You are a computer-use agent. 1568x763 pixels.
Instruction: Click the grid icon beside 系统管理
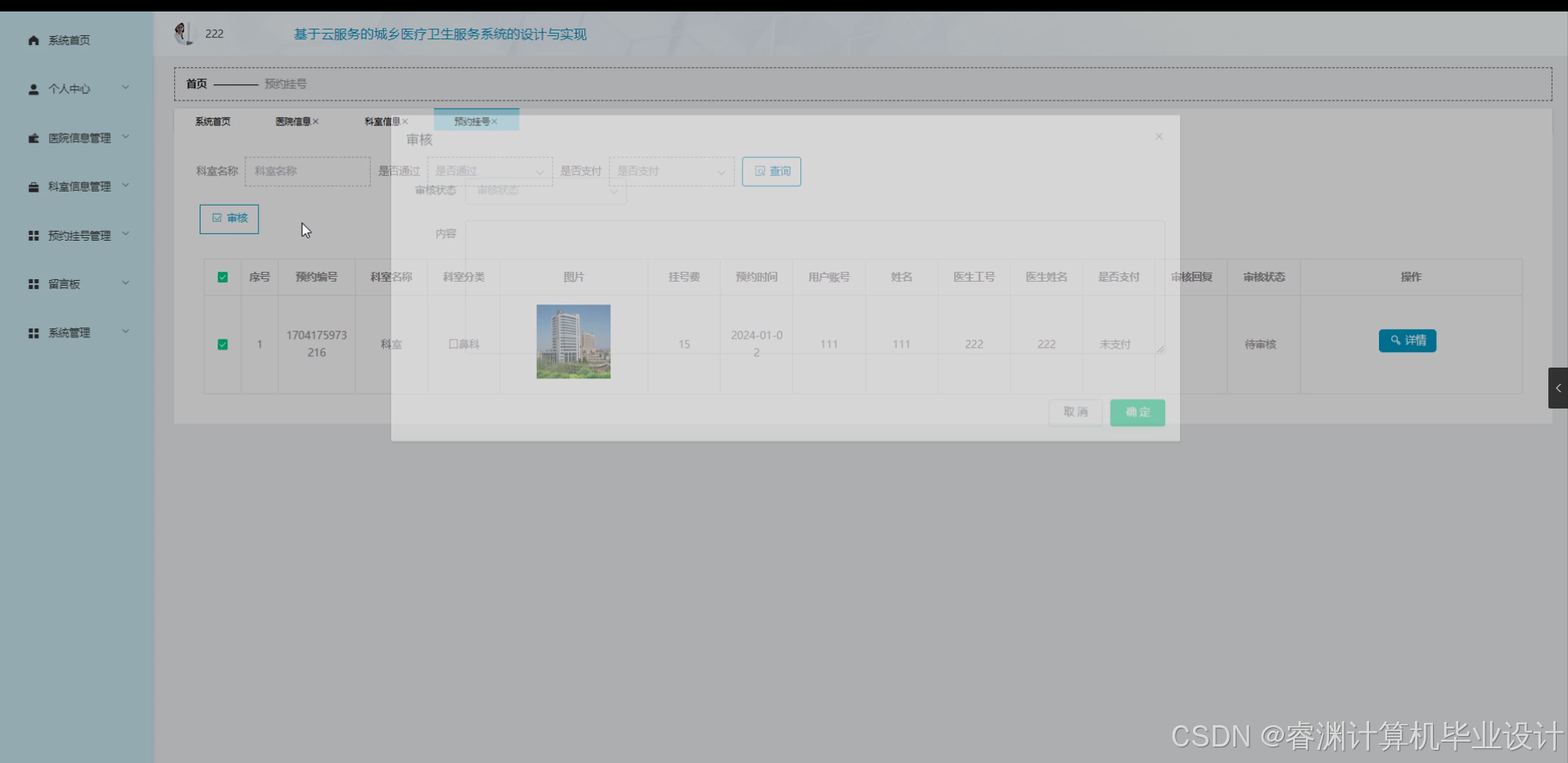[x=34, y=332]
